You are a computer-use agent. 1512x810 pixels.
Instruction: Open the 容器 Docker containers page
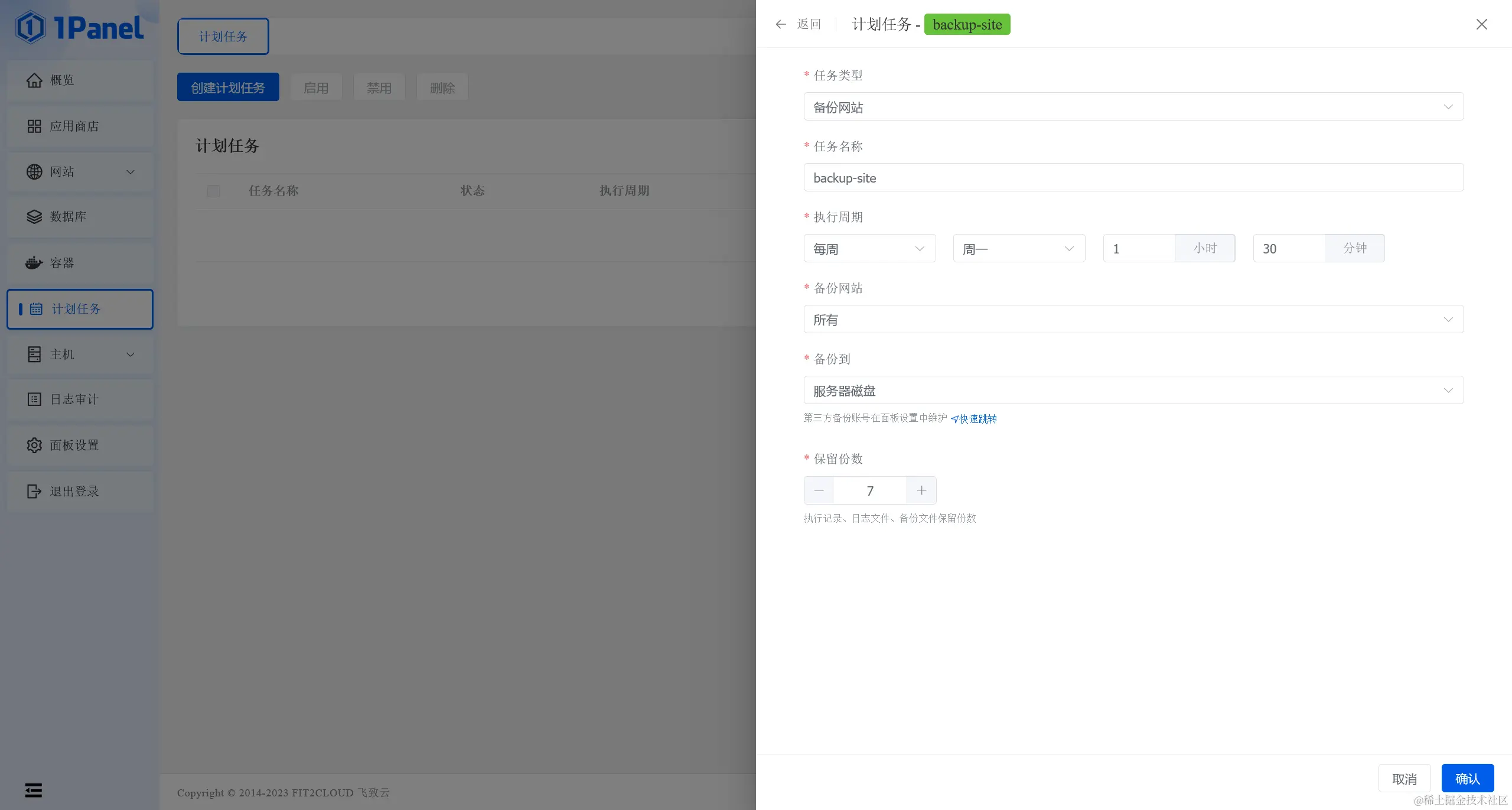(x=62, y=263)
